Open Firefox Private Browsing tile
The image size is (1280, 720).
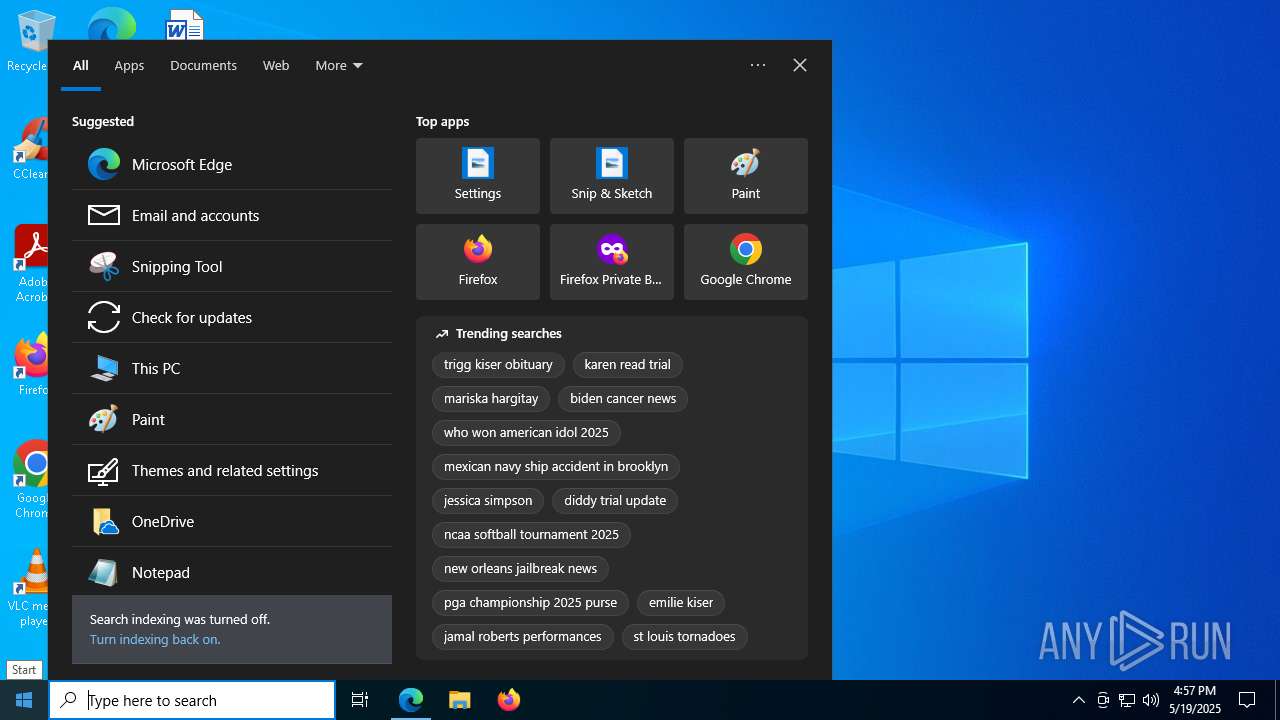612,262
